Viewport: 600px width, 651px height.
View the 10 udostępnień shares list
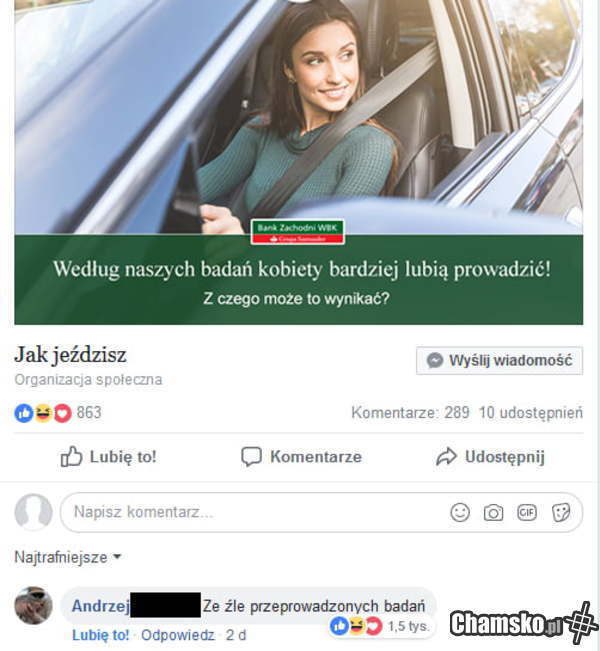point(531,413)
